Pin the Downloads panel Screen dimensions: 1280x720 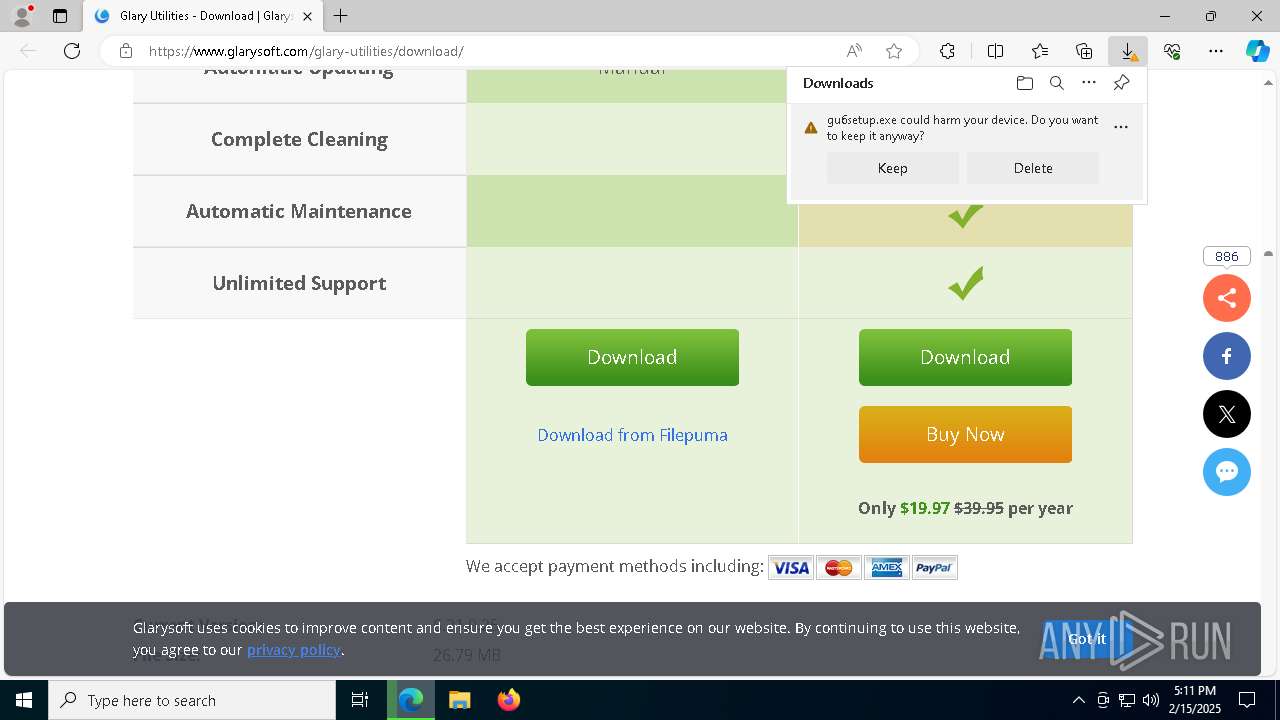click(1121, 83)
